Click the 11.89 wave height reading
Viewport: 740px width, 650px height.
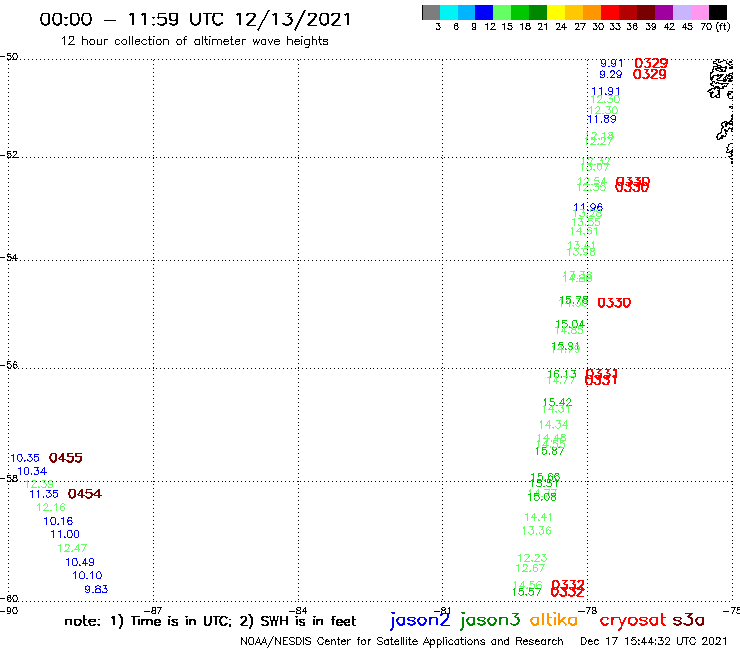coord(602,119)
